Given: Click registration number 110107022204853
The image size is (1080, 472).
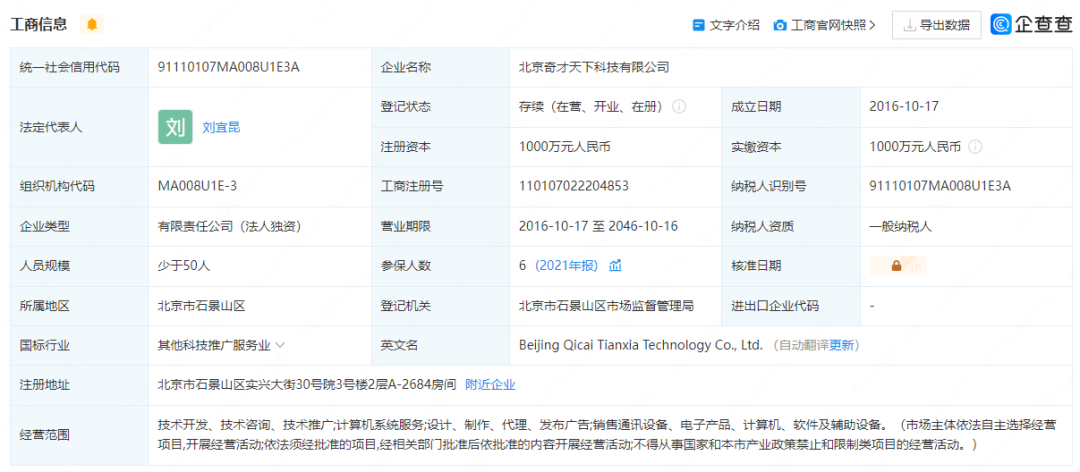Looking at the screenshot, I should (x=573, y=186).
